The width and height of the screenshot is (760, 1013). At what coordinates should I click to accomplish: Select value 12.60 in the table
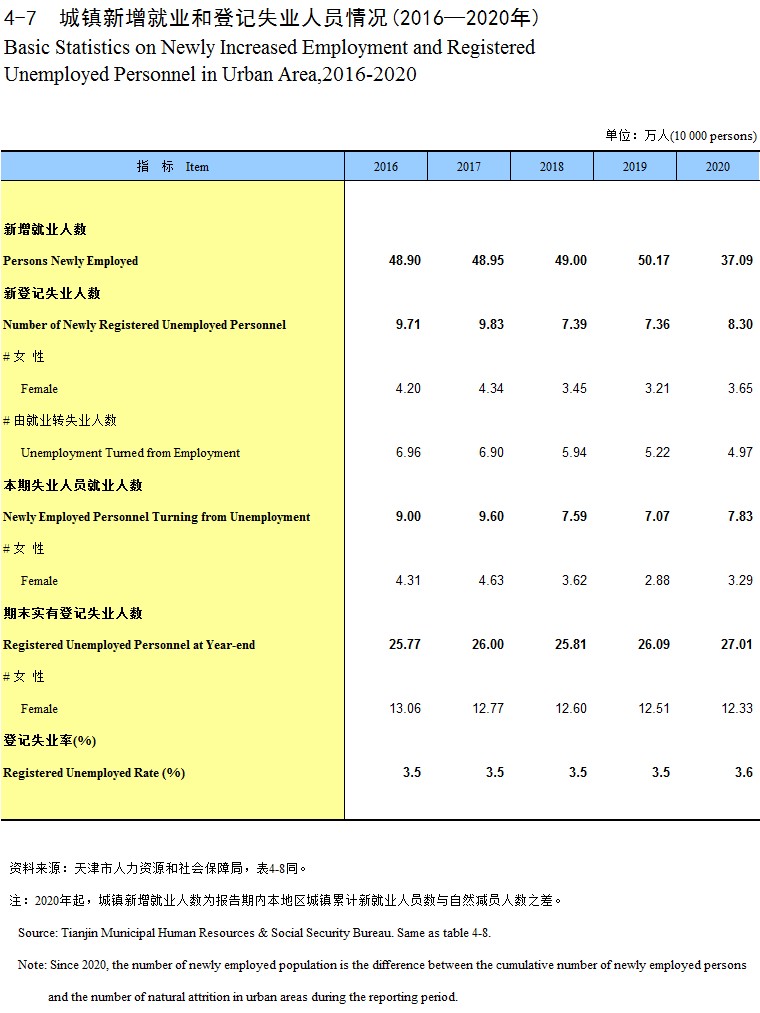pos(571,708)
